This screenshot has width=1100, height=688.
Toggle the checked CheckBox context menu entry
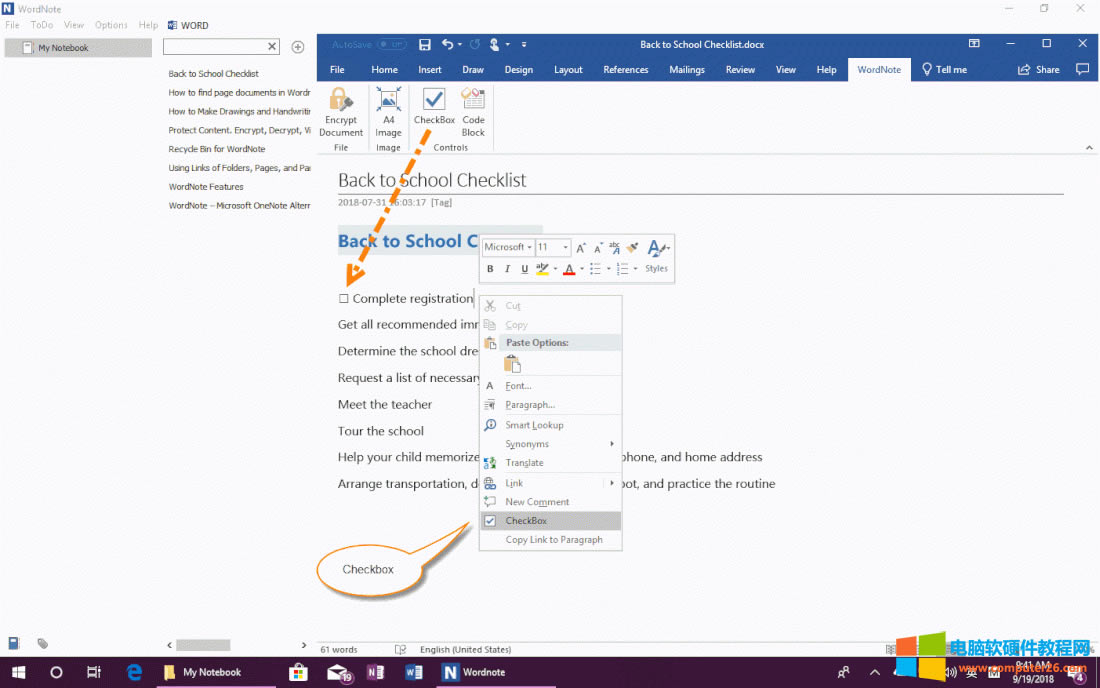525,521
